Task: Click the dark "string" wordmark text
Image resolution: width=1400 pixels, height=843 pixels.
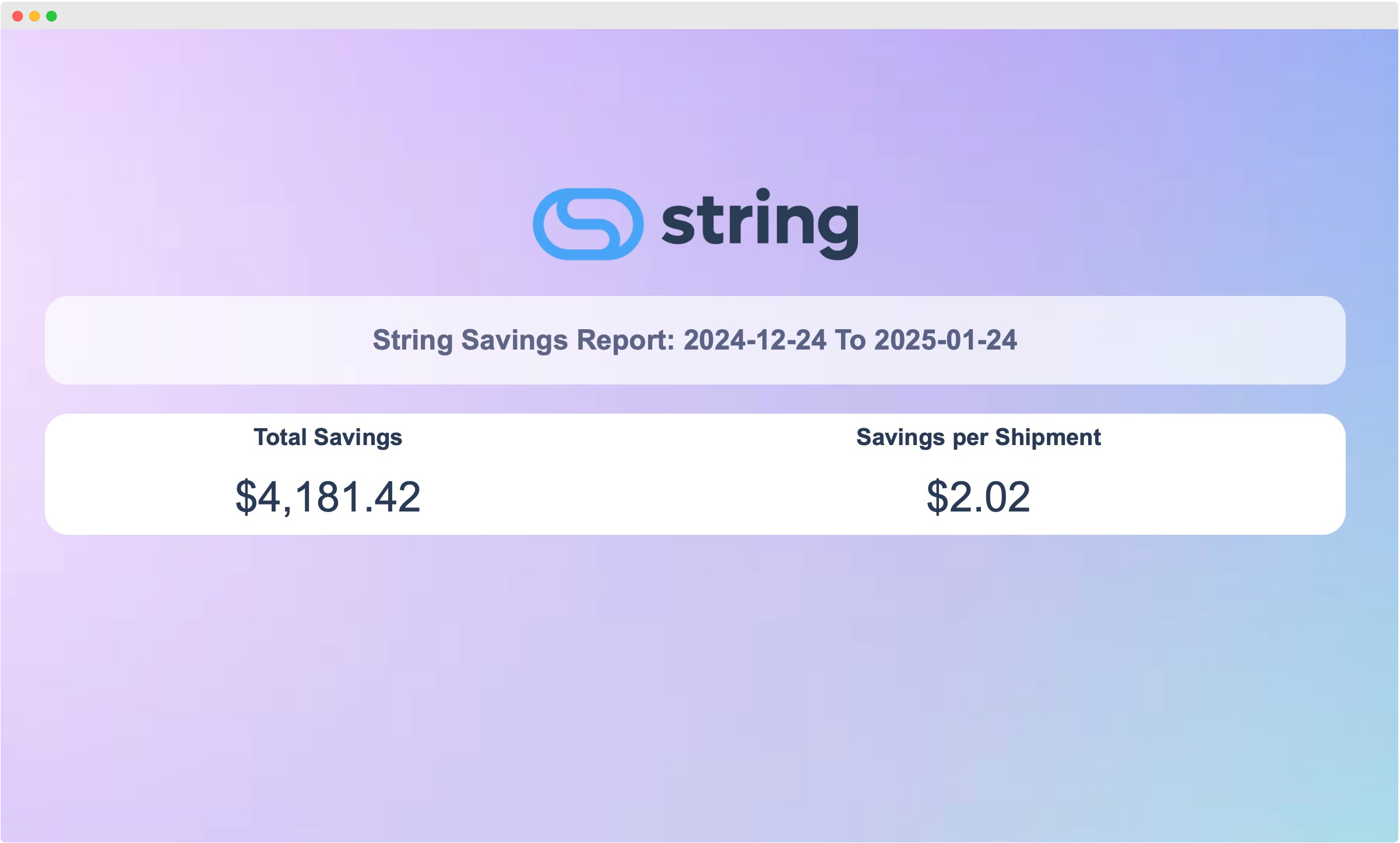Action: [x=760, y=224]
